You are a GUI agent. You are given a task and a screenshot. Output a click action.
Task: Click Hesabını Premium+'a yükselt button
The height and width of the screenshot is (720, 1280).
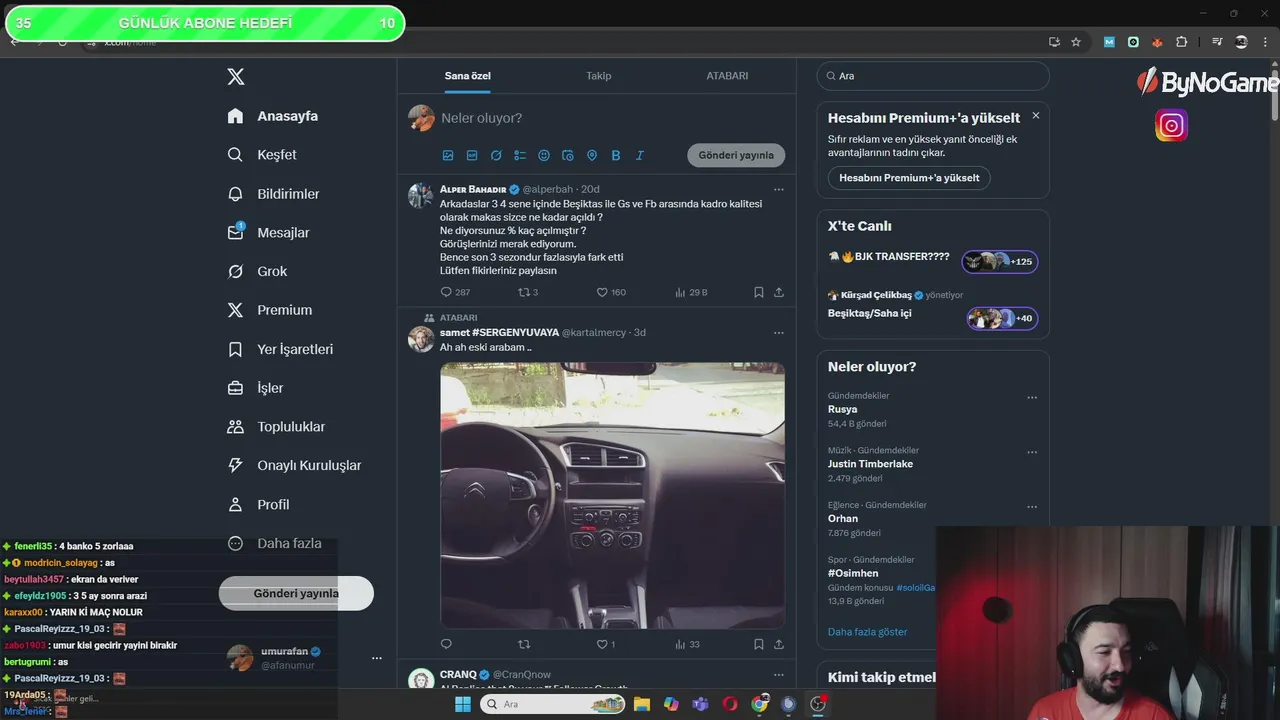click(x=909, y=178)
